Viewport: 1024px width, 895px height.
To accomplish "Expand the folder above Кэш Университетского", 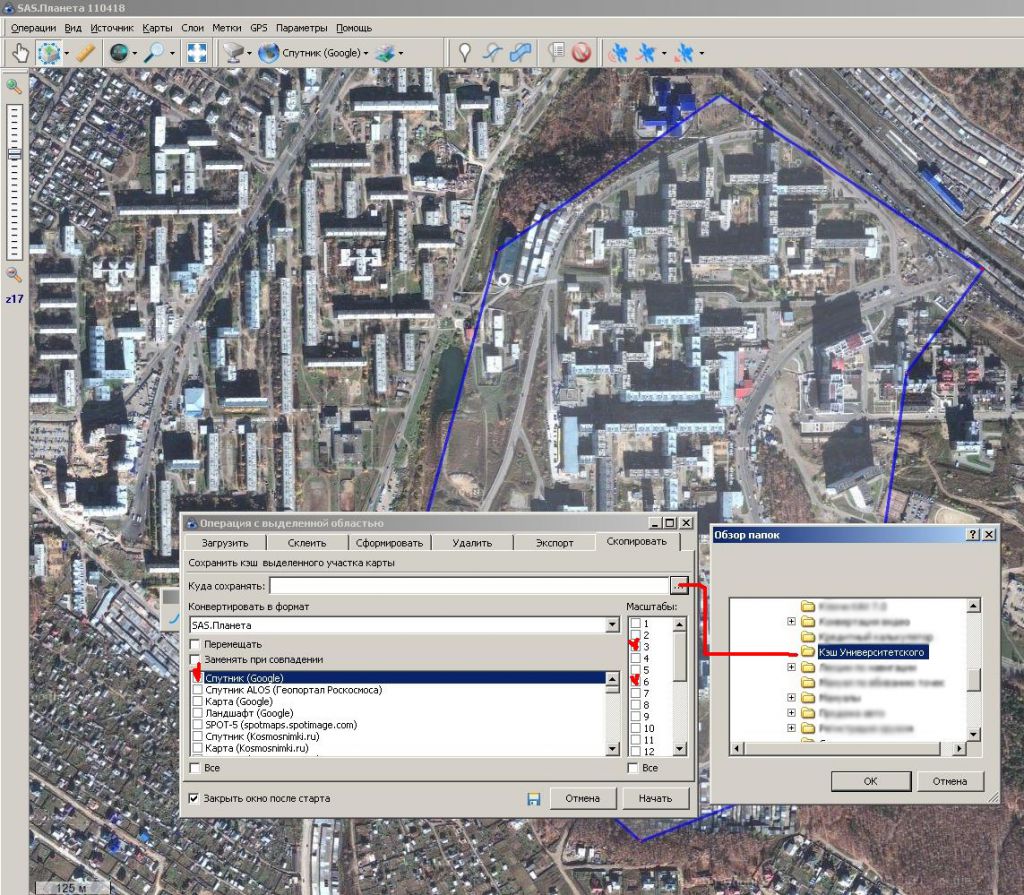I will tap(792, 622).
